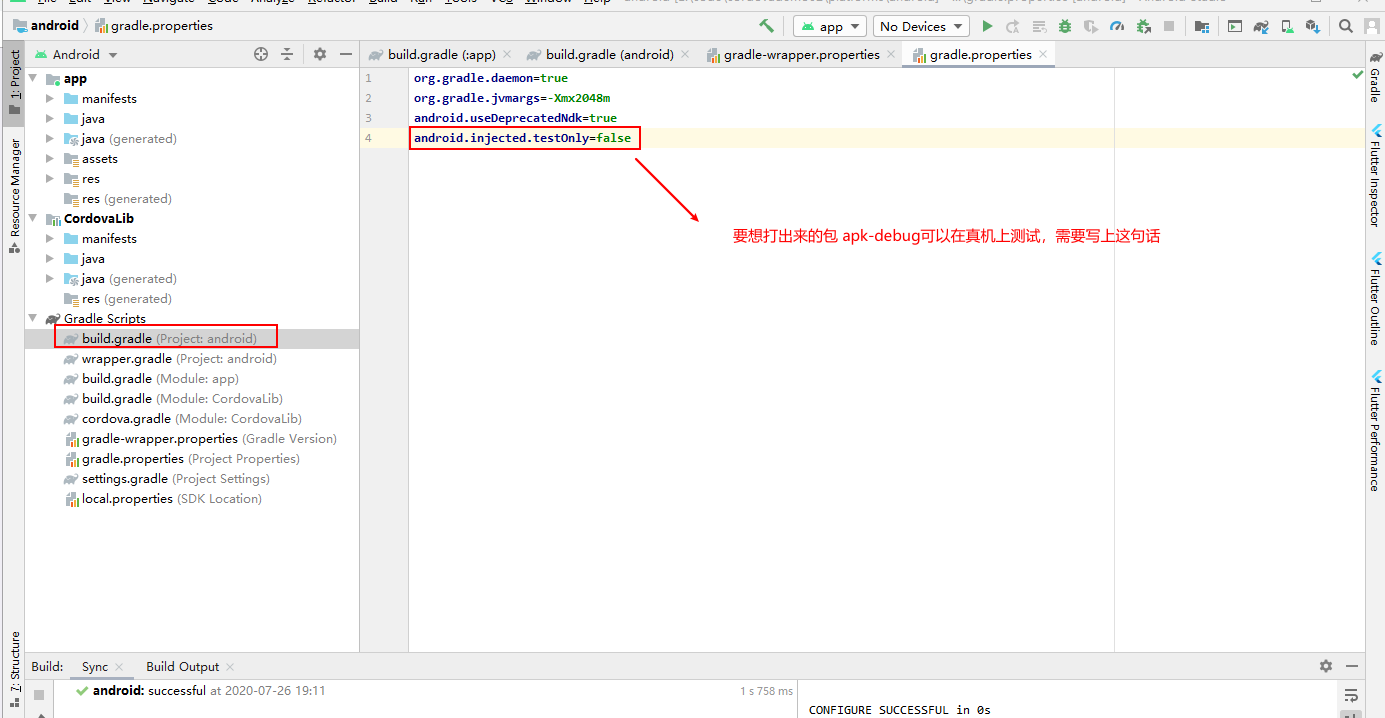
Task: Click the green inspection checkmark in editor
Action: [1357, 75]
